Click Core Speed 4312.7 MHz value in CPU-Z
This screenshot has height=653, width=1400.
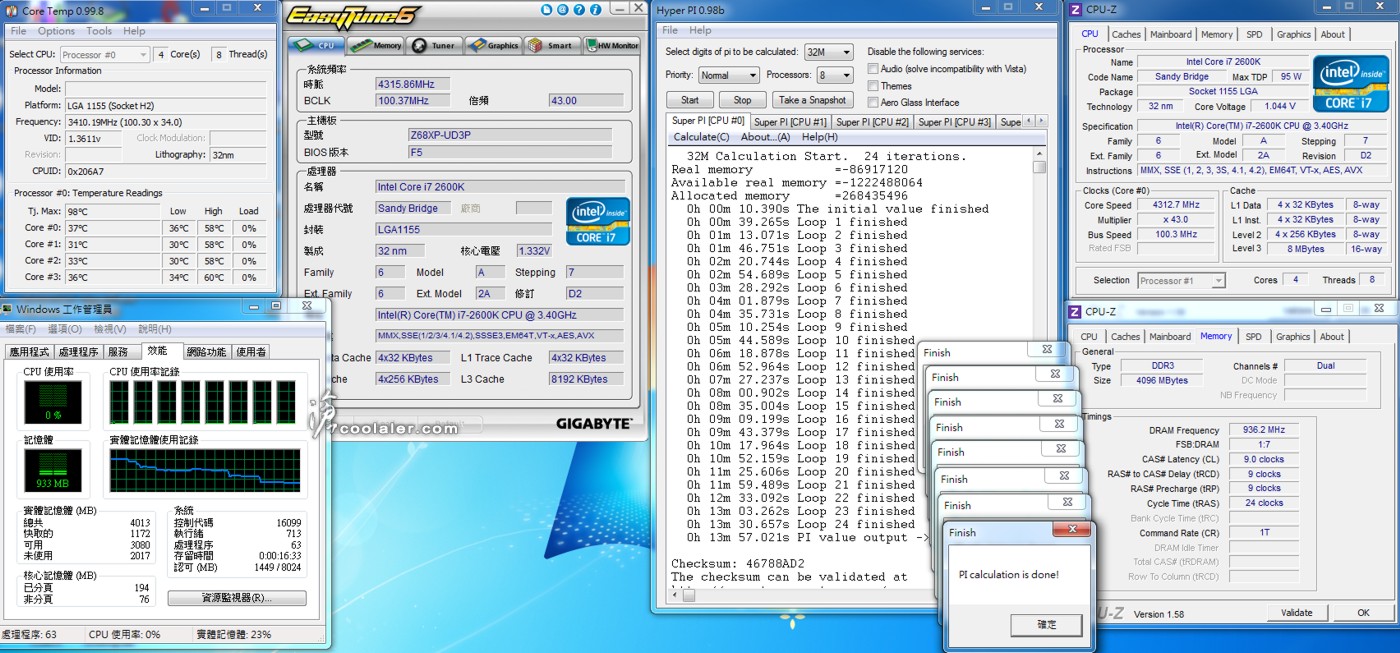(x=1178, y=205)
